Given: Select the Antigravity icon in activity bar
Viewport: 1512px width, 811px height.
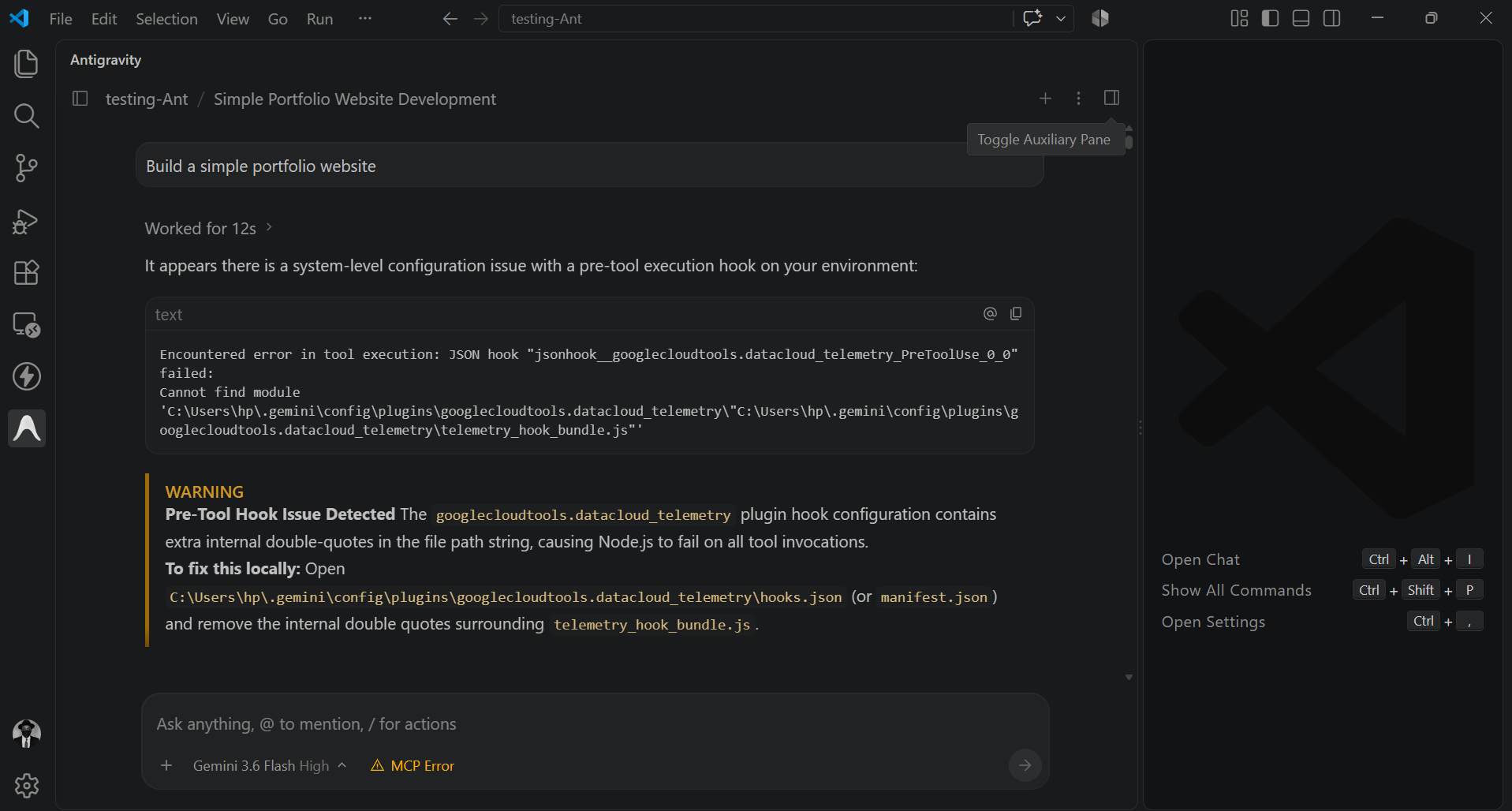Looking at the screenshot, I should [x=27, y=428].
